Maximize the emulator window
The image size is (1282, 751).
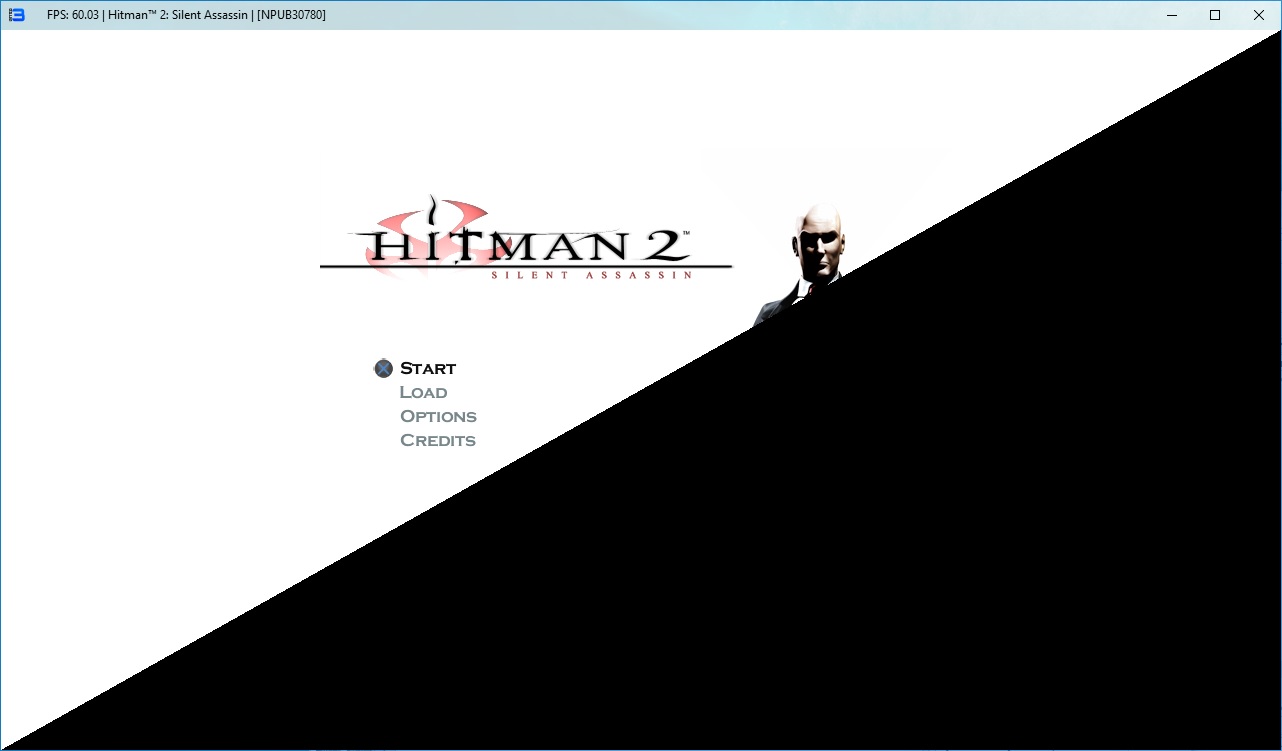click(1215, 15)
